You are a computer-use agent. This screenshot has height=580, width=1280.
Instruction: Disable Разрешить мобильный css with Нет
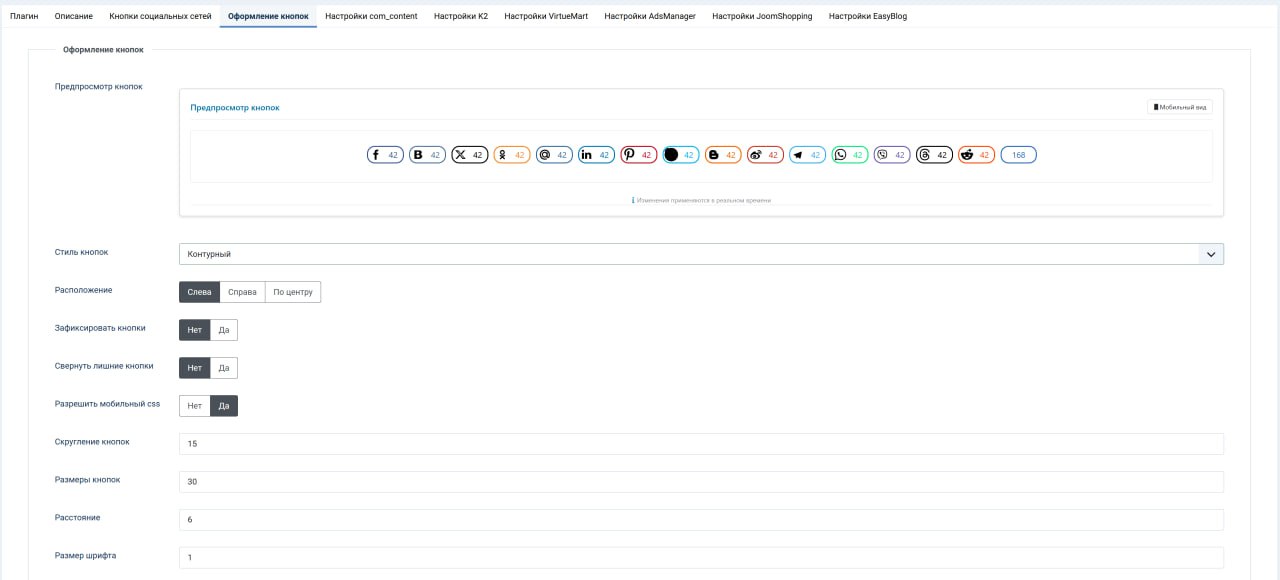tap(194, 406)
